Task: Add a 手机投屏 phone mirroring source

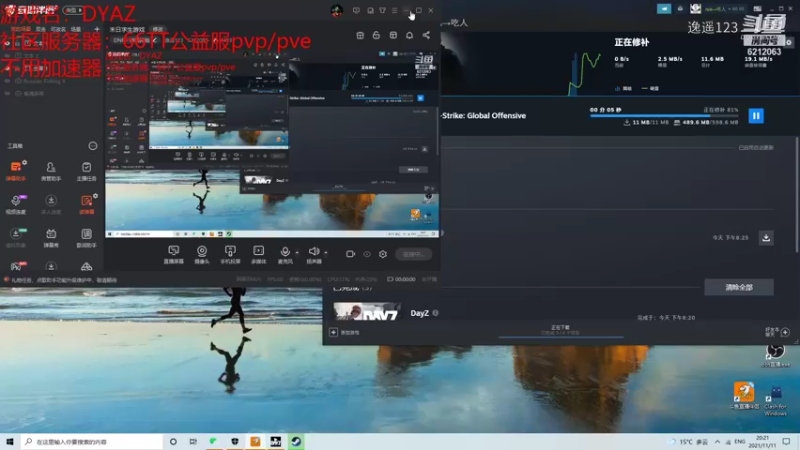Action: pyautogui.click(x=230, y=254)
